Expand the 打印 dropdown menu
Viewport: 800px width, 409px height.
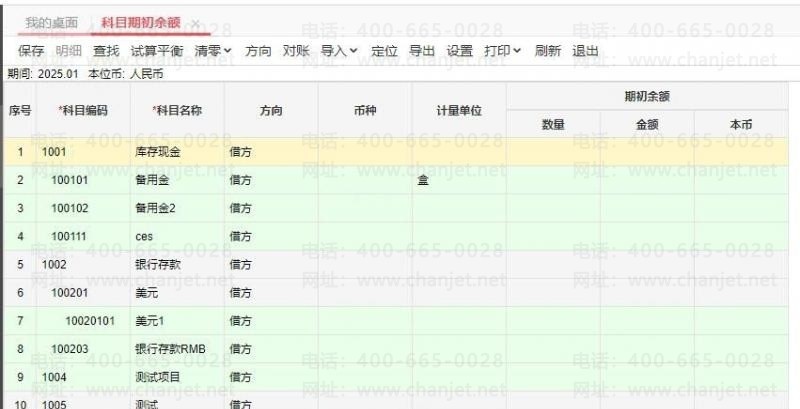[503, 50]
